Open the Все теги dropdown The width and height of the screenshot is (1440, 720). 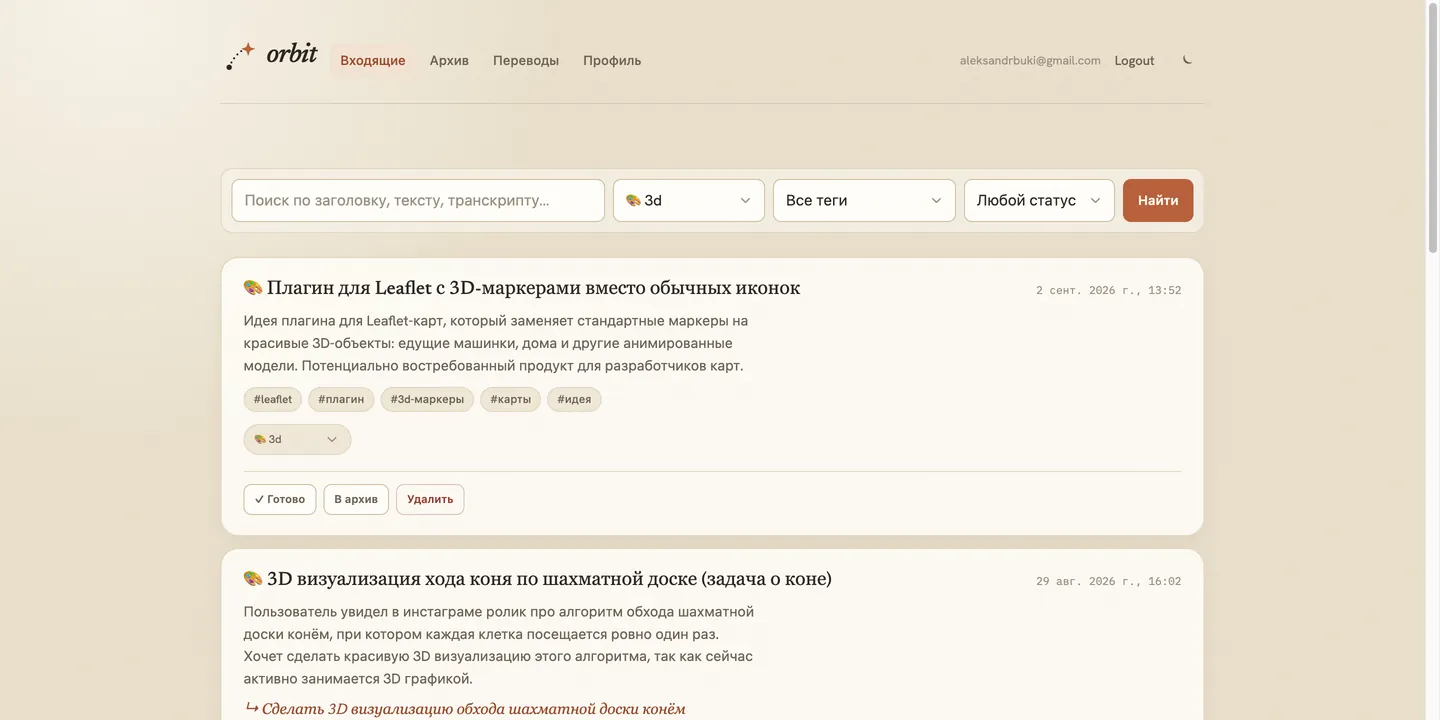864,200
